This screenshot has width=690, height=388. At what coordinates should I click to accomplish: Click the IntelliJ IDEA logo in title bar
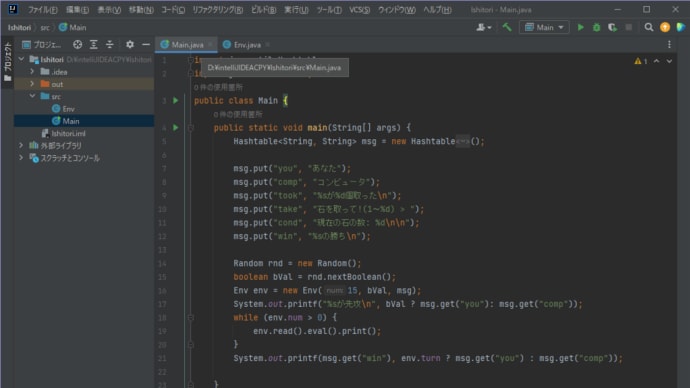(13, 9)
